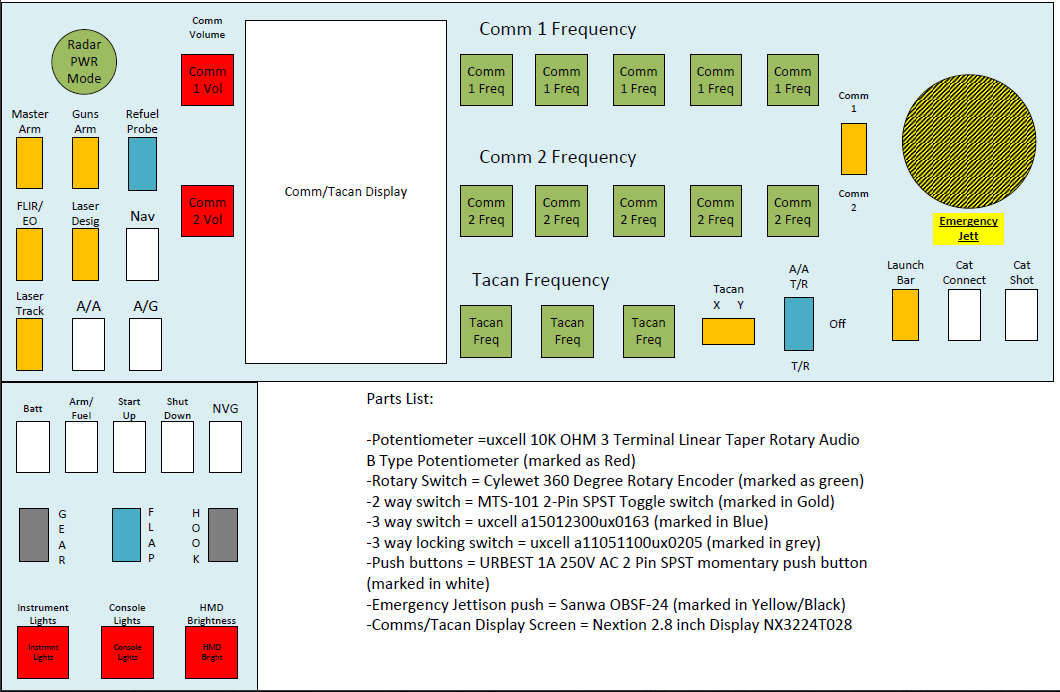Click the Radar PWR Mode rotary knob
Viewport: 1060px width, 692px height.
[x=84, y=62]
